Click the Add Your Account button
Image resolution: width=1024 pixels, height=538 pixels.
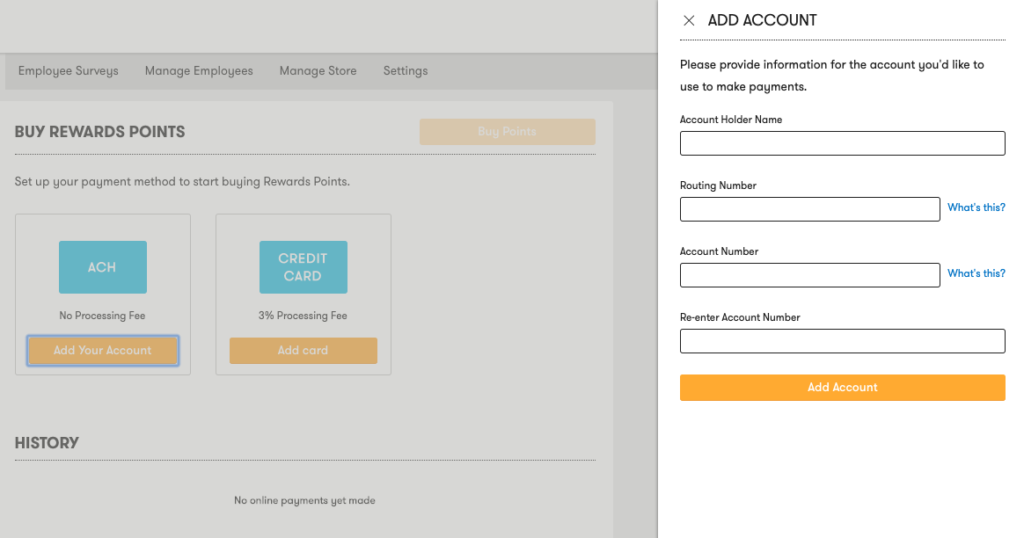point(103,351)
